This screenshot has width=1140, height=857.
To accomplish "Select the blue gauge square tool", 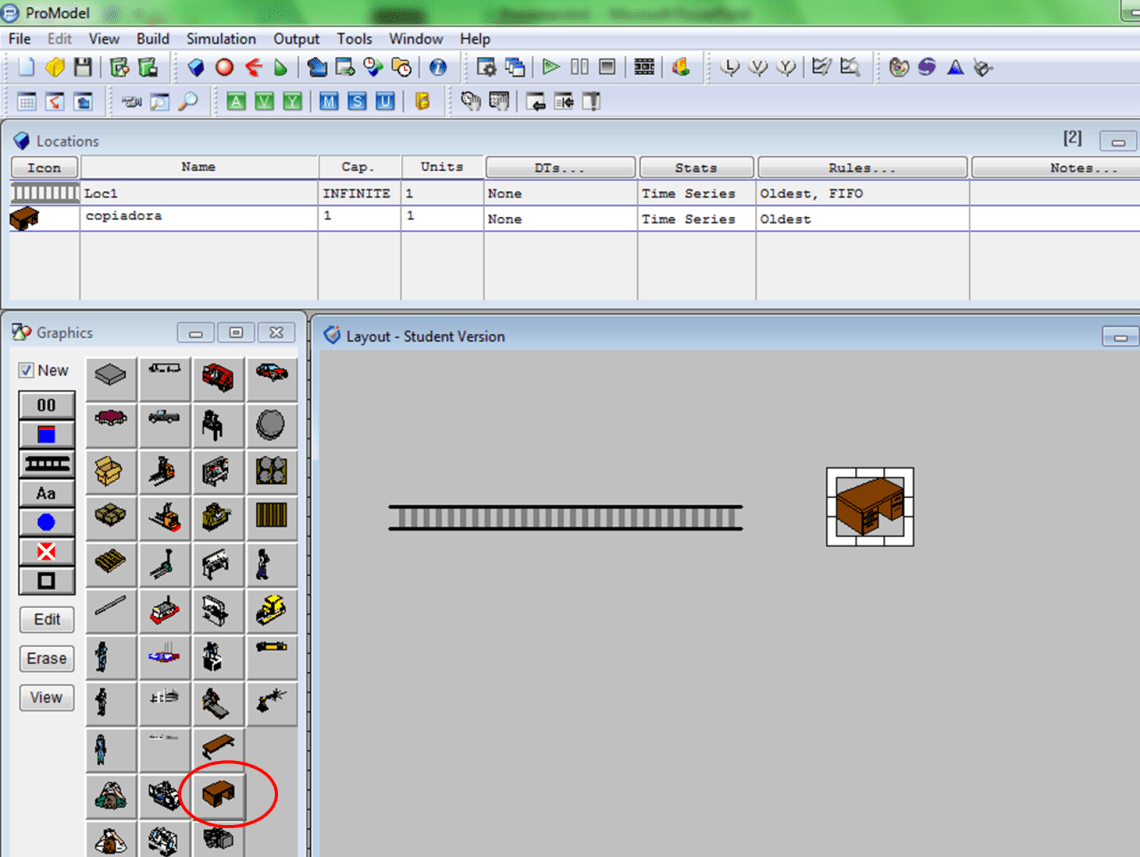I will [46, 434].
